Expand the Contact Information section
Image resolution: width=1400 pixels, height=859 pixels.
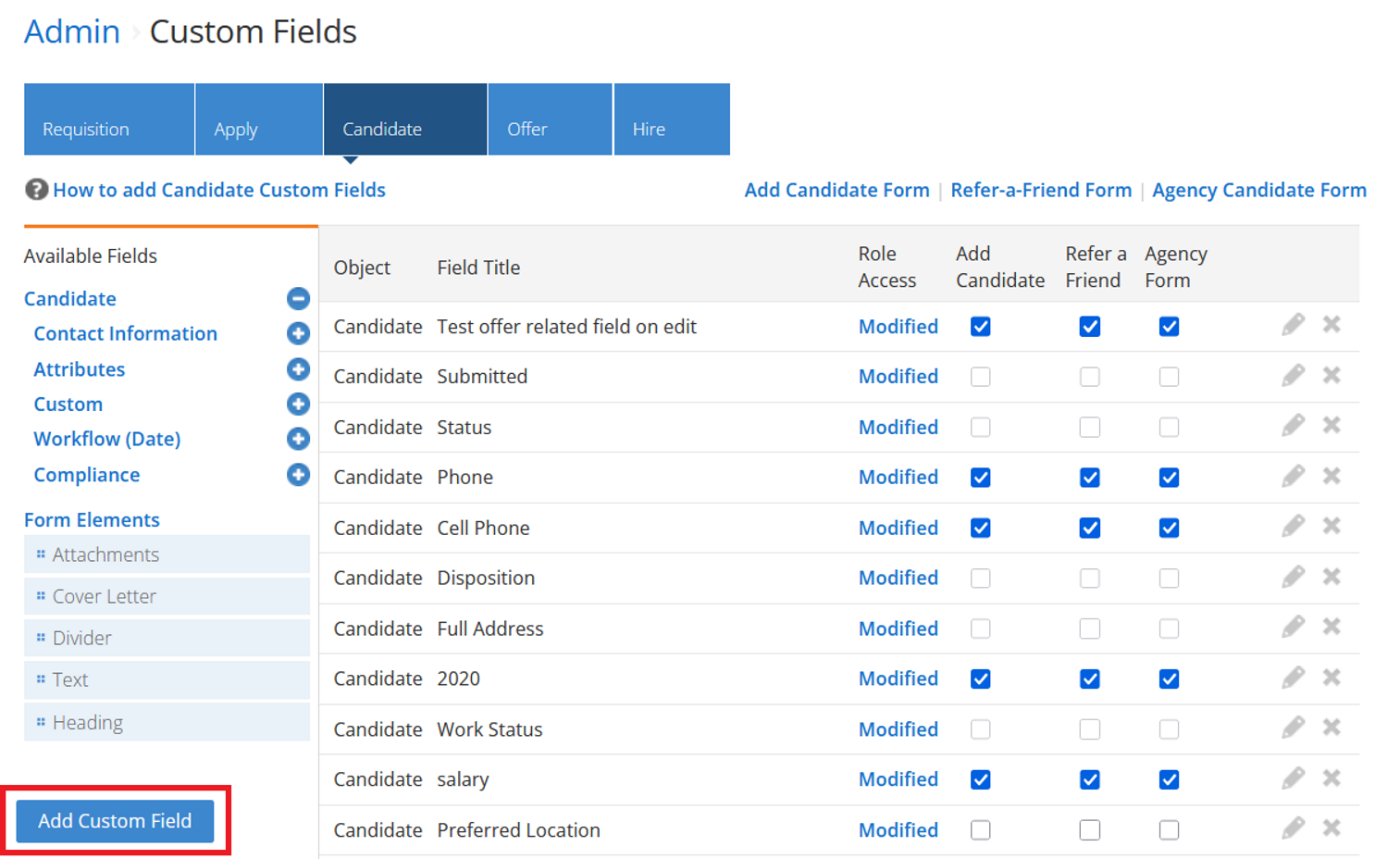click(x=298, y=334)
